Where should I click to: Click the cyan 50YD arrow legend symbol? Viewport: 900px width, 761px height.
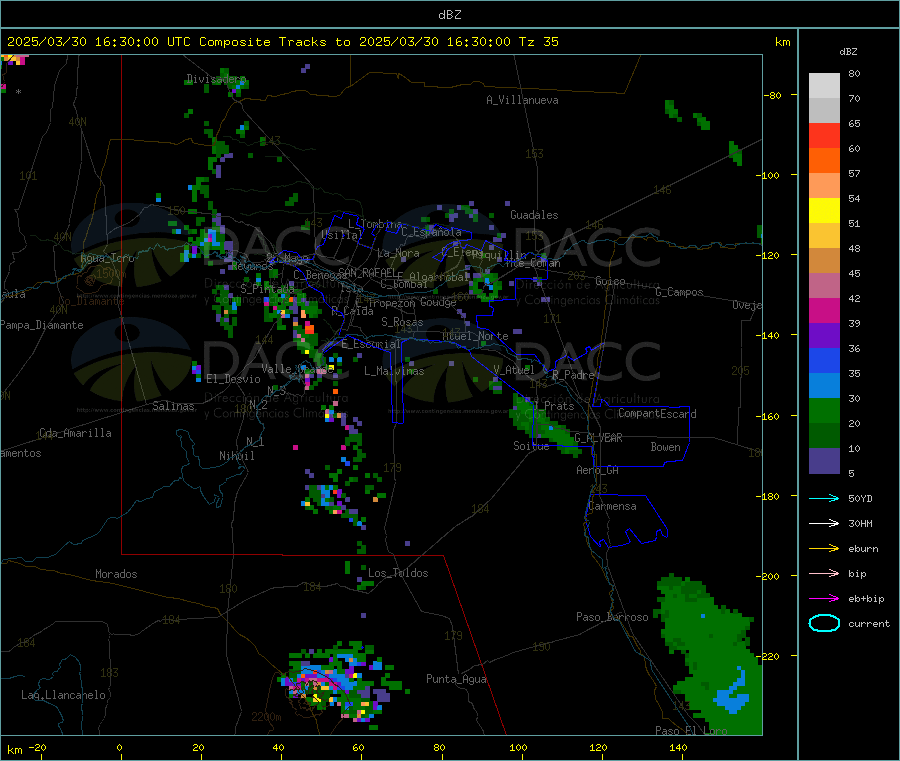[824, 498]
